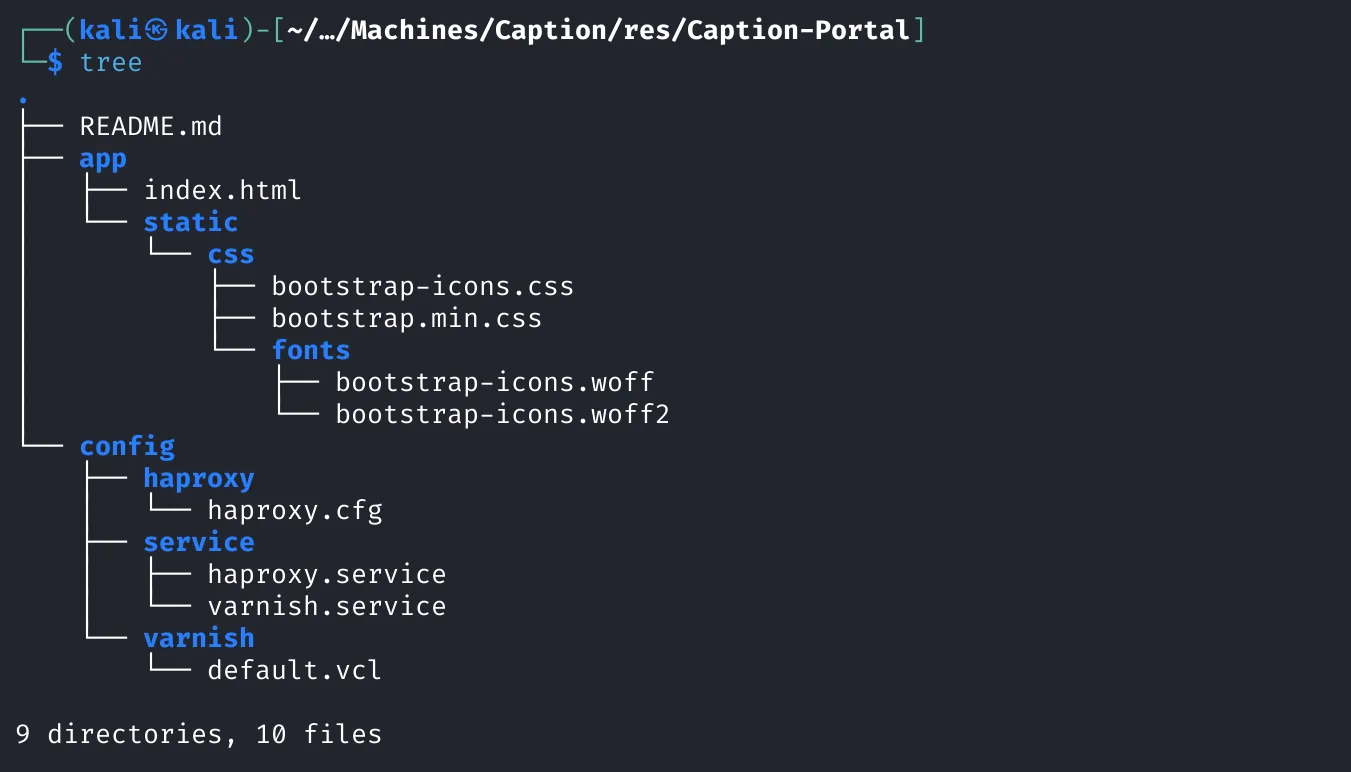The image size is (1351, 772).
Task: Select varnish.service file entry
Action: click(327, 606)
